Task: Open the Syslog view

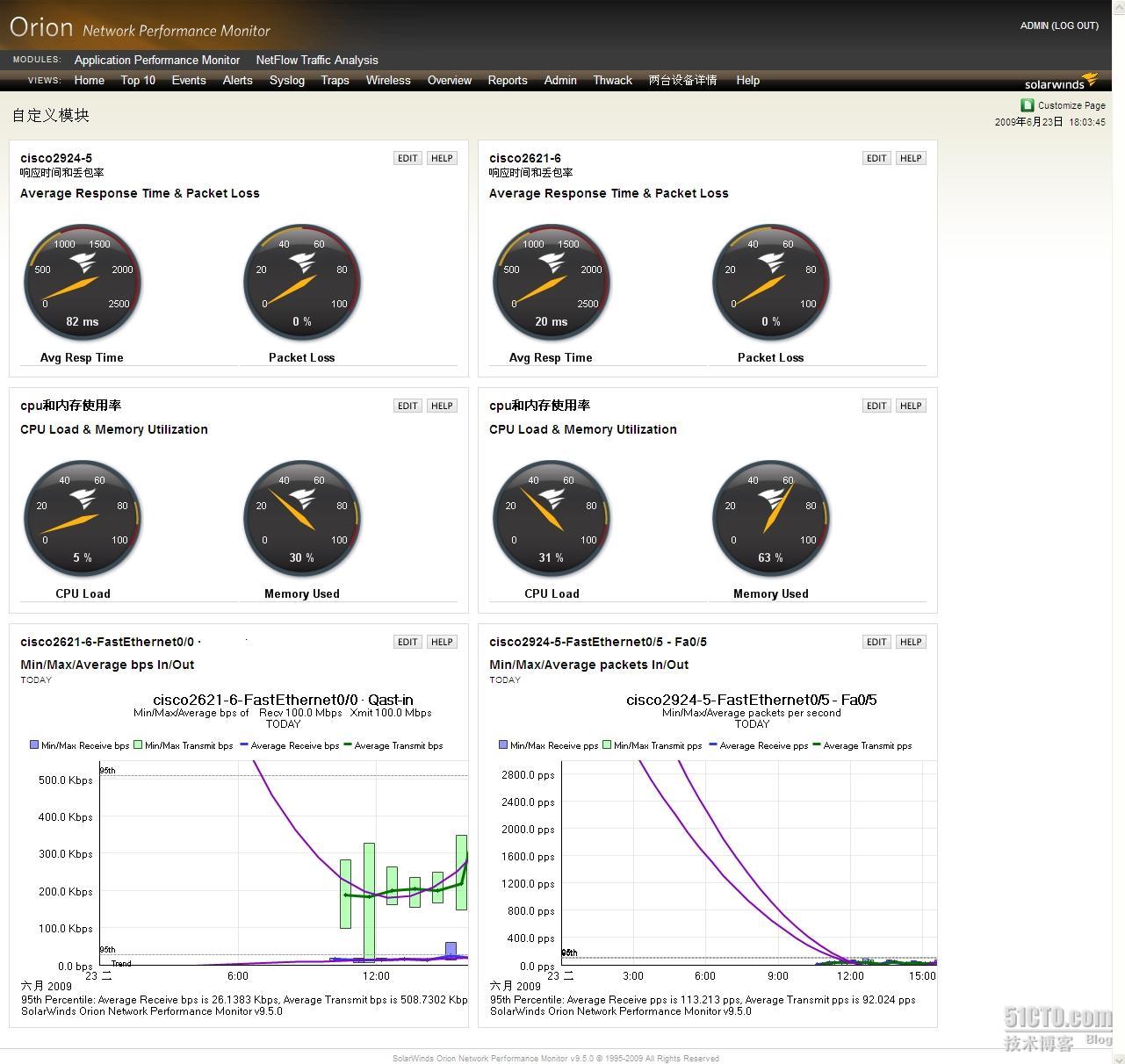Action: point(287,80)
